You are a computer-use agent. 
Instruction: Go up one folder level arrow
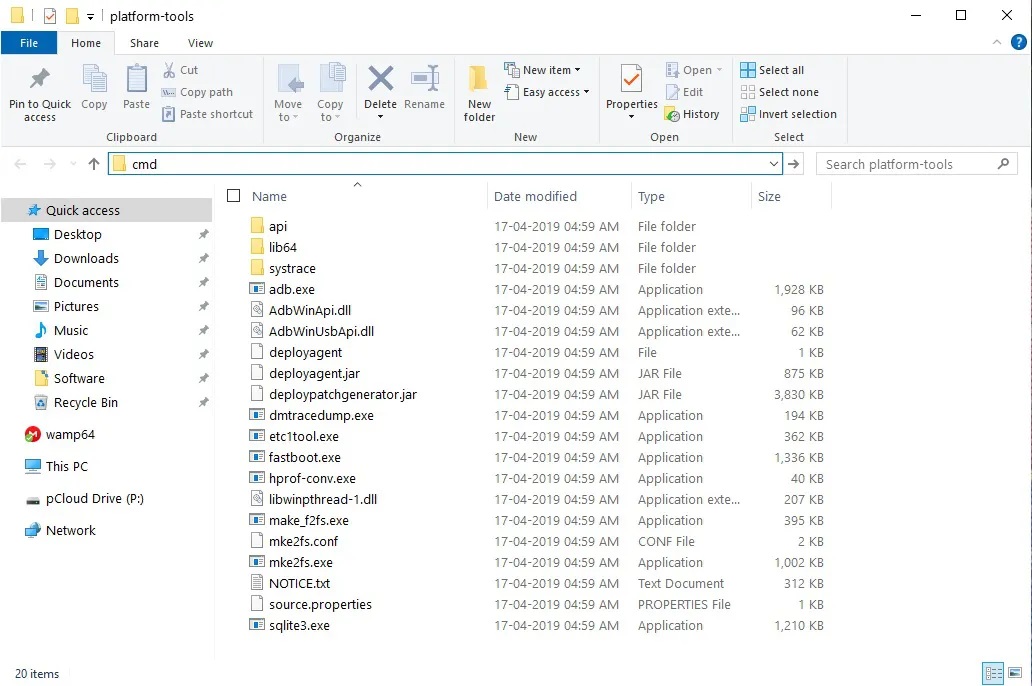94,164
